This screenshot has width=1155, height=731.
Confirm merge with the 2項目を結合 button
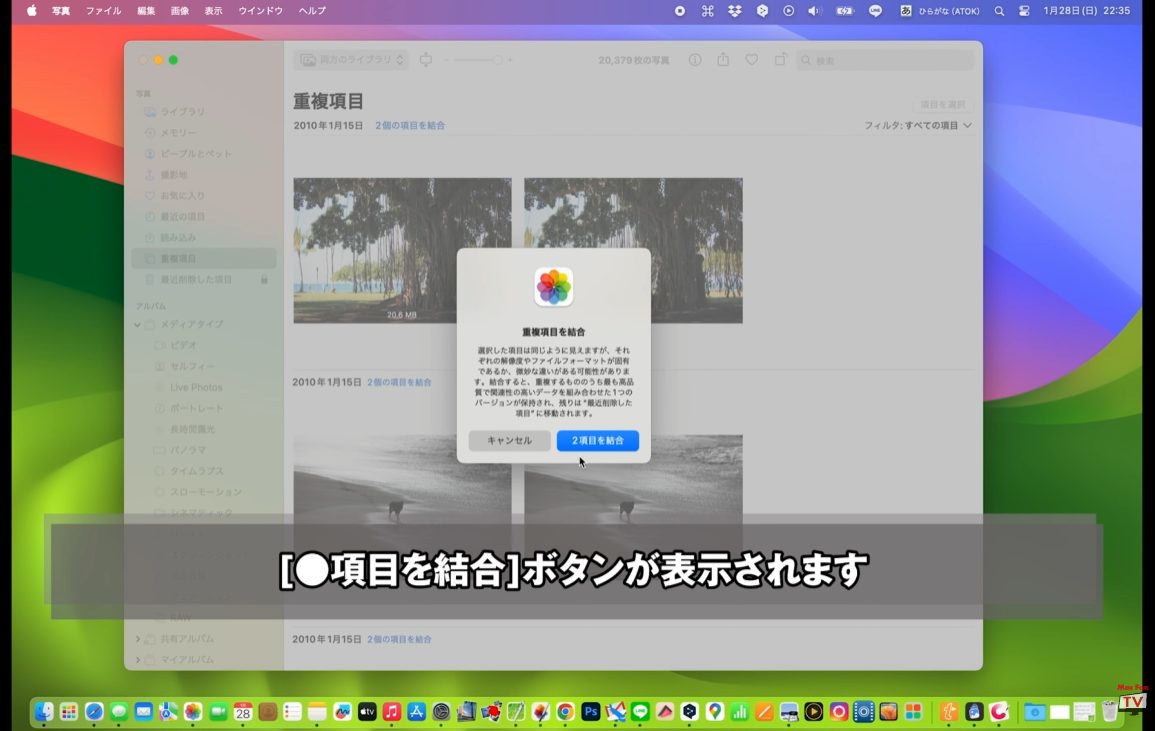[597, 441]
